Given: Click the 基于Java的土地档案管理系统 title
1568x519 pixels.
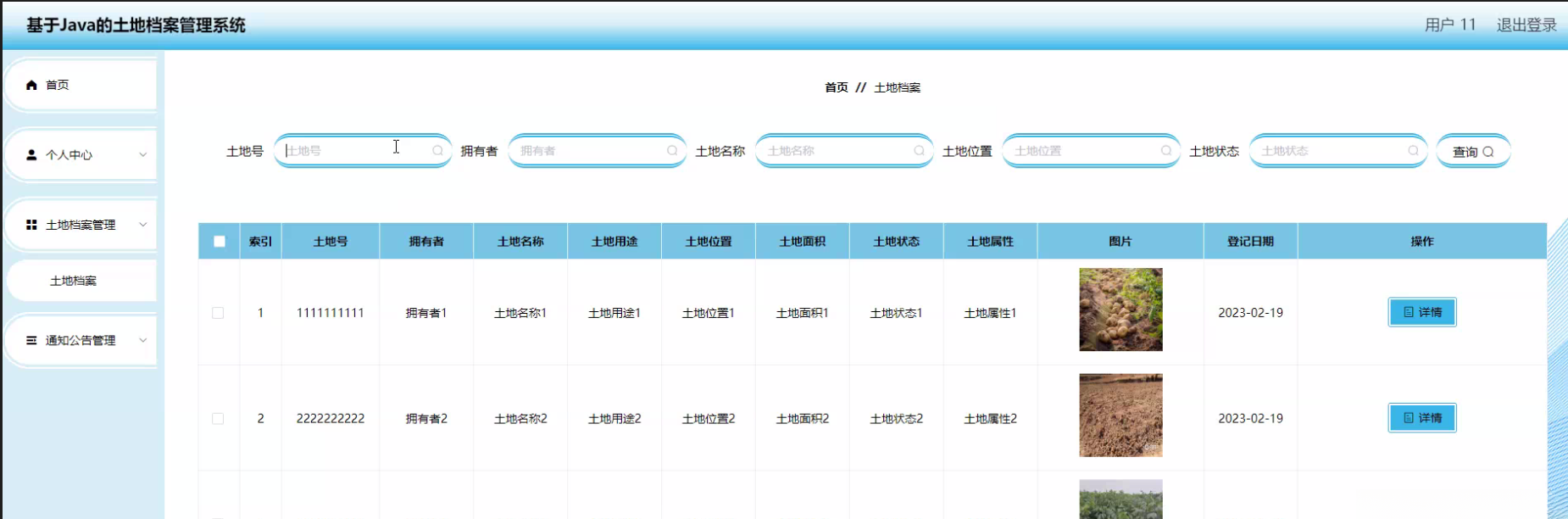Looking at the screenshot, I should [136, 25].
